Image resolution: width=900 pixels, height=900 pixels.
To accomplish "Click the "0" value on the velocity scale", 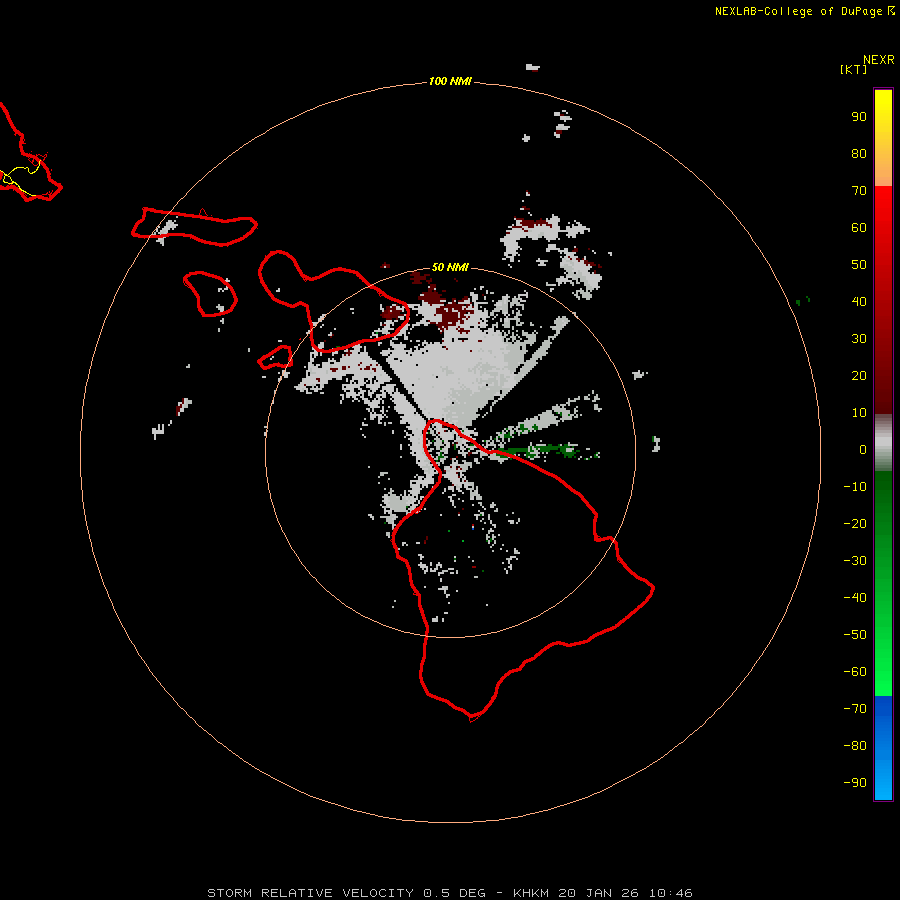I will point(863,450).
